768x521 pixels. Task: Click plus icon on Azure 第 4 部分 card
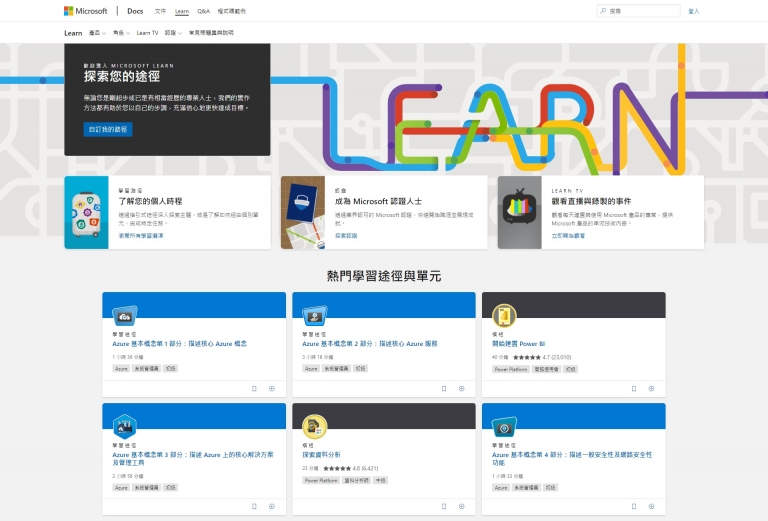(651, 506)
